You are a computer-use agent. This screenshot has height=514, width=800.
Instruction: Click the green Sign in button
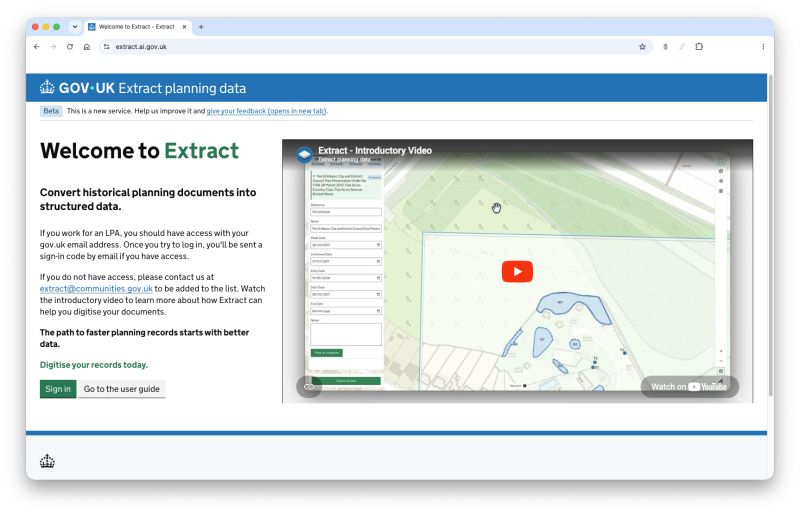click(58, 389)
